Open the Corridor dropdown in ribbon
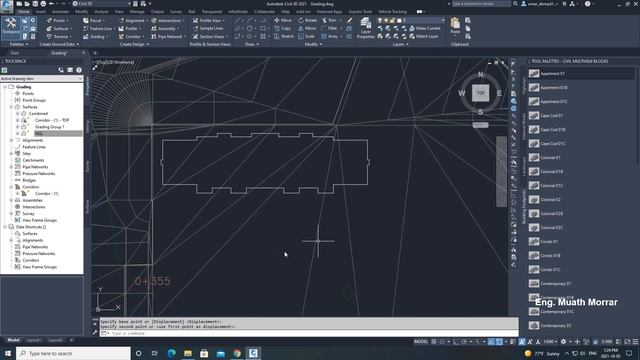This screenshot has width=640, height=360. coord(131,36)
